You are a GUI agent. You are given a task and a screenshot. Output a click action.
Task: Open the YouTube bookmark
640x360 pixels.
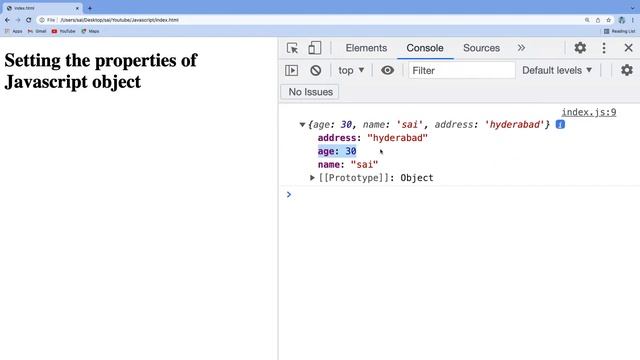64,31
